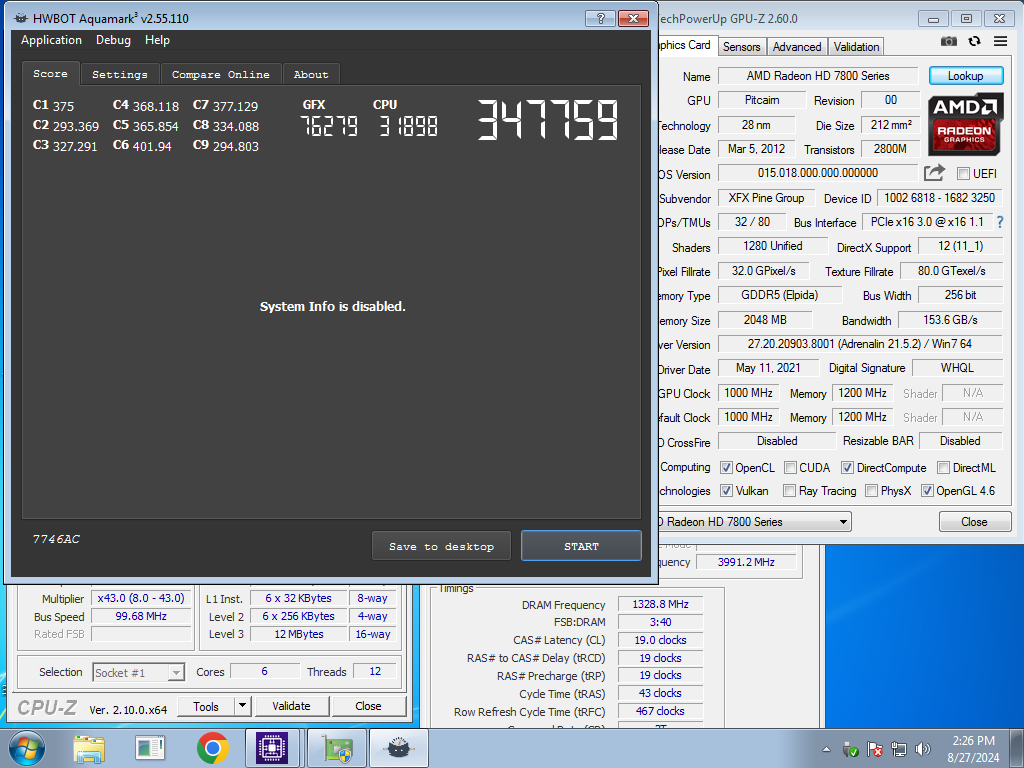Toggle the OpenCL checkbox
This screenshot has height=768, width=1024.
click(726, 468)
